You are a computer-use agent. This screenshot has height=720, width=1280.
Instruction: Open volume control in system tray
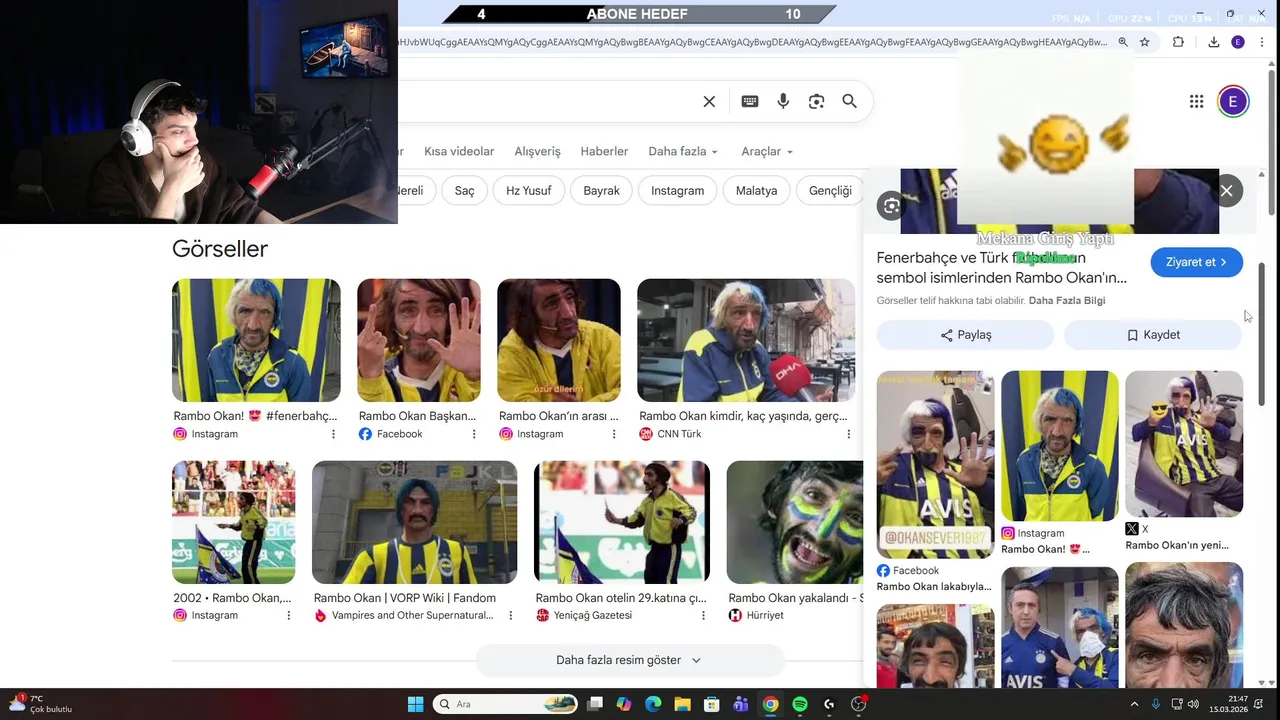pyautogui.click(x=1193, y=704)
